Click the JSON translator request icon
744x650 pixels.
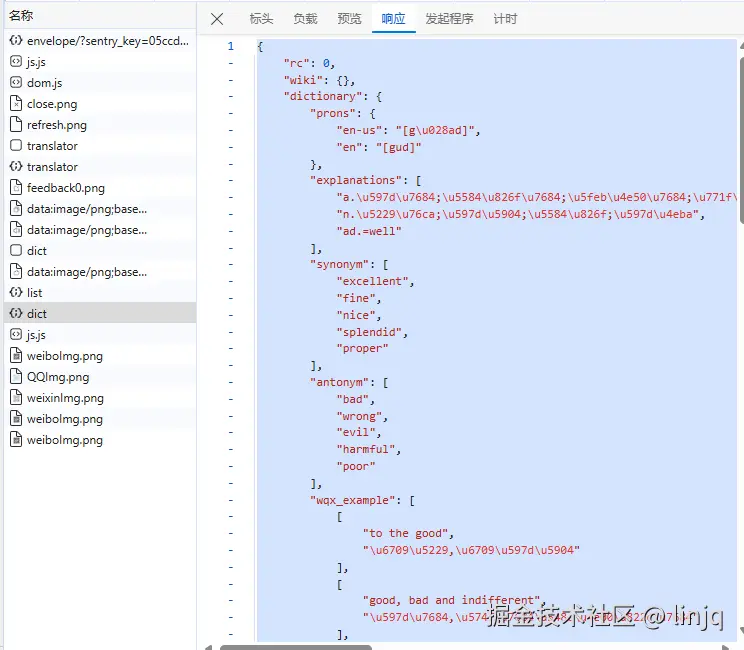tap(16, 166)
